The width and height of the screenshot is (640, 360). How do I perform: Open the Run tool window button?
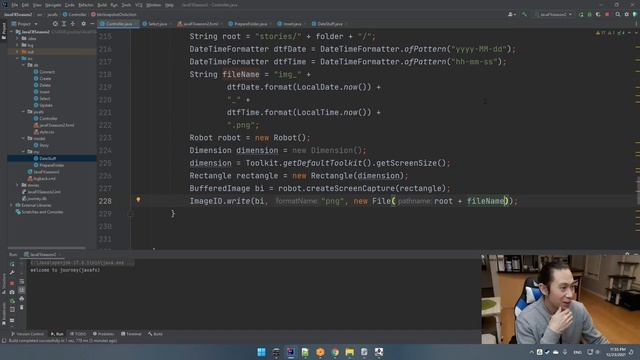point(57,334)
